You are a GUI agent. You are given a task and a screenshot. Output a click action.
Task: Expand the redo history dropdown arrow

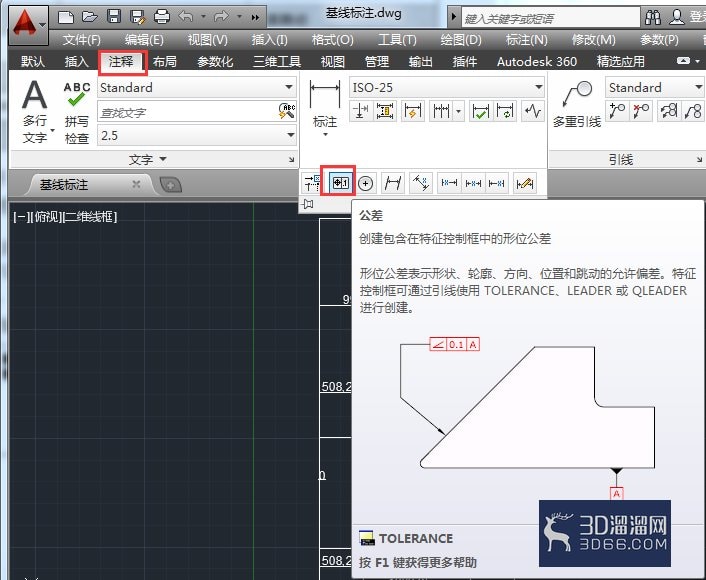click(x=240, y=17)
